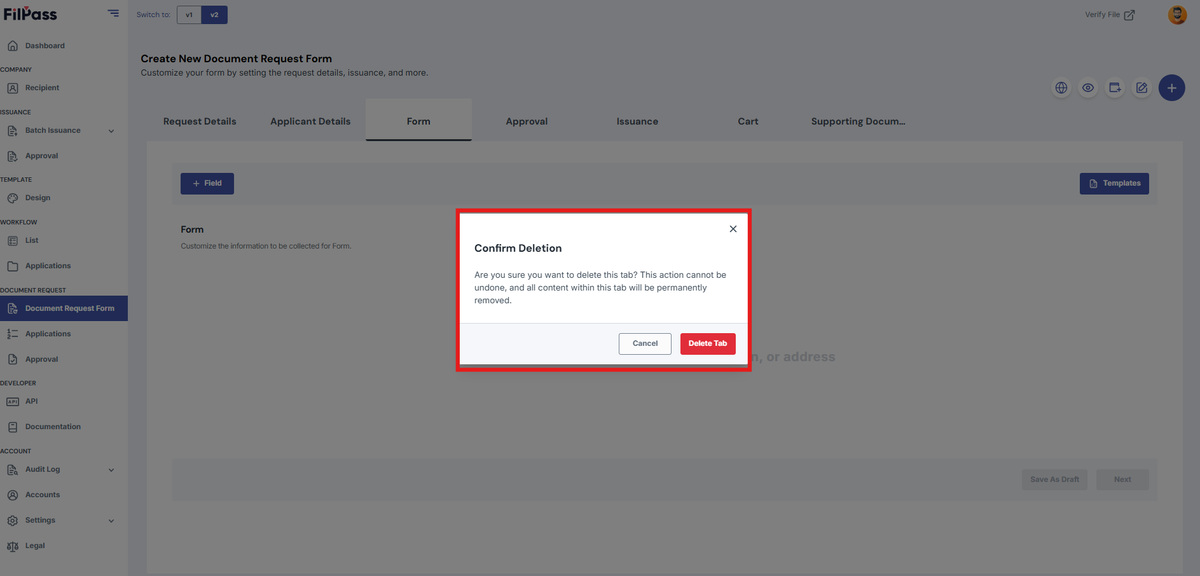Switch to v1 version
Image resolution: width=1200 pixels, height=576 pixels.
click(189, 15)
